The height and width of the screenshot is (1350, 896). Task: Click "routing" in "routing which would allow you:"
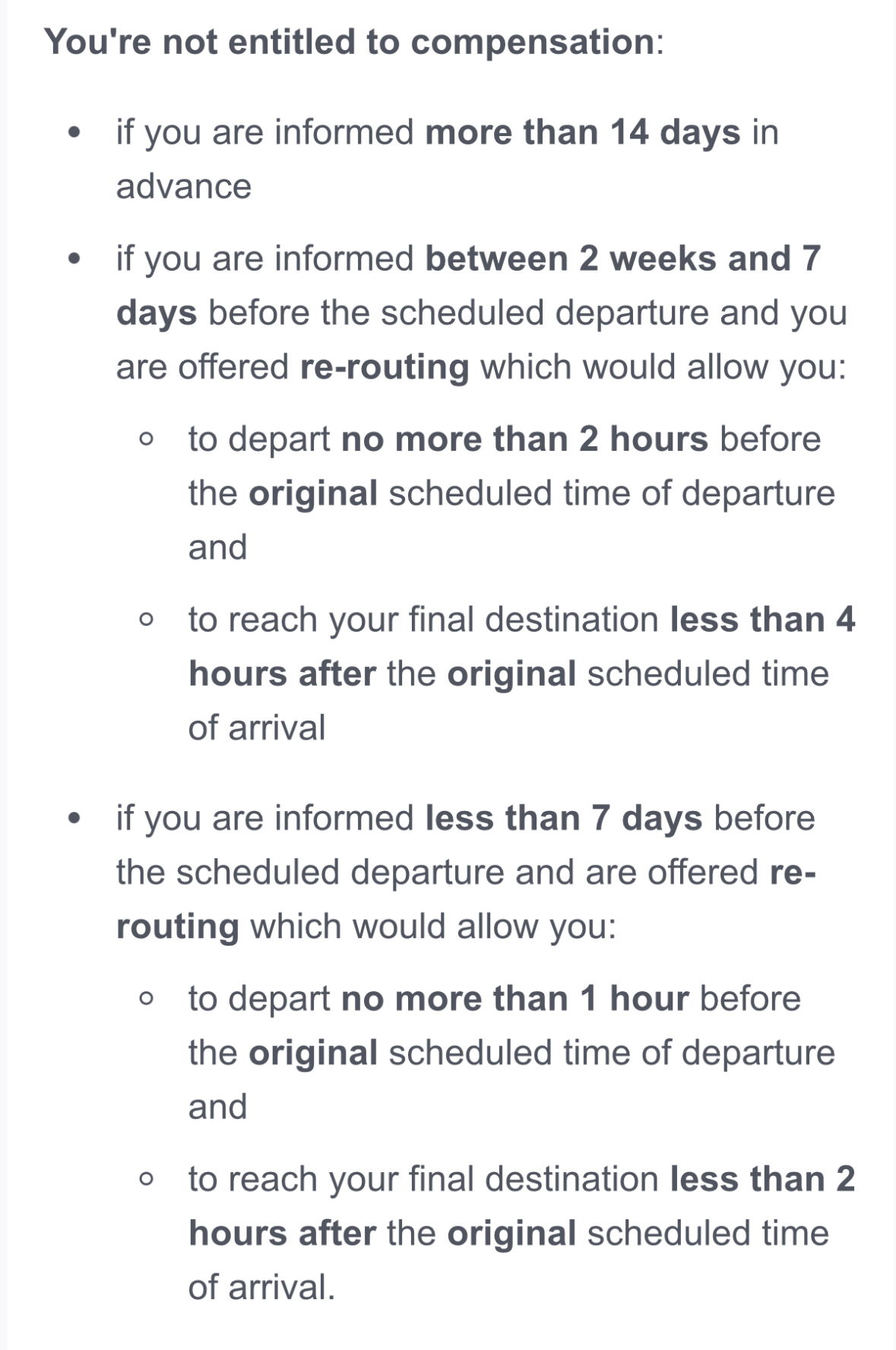point(177,927)
